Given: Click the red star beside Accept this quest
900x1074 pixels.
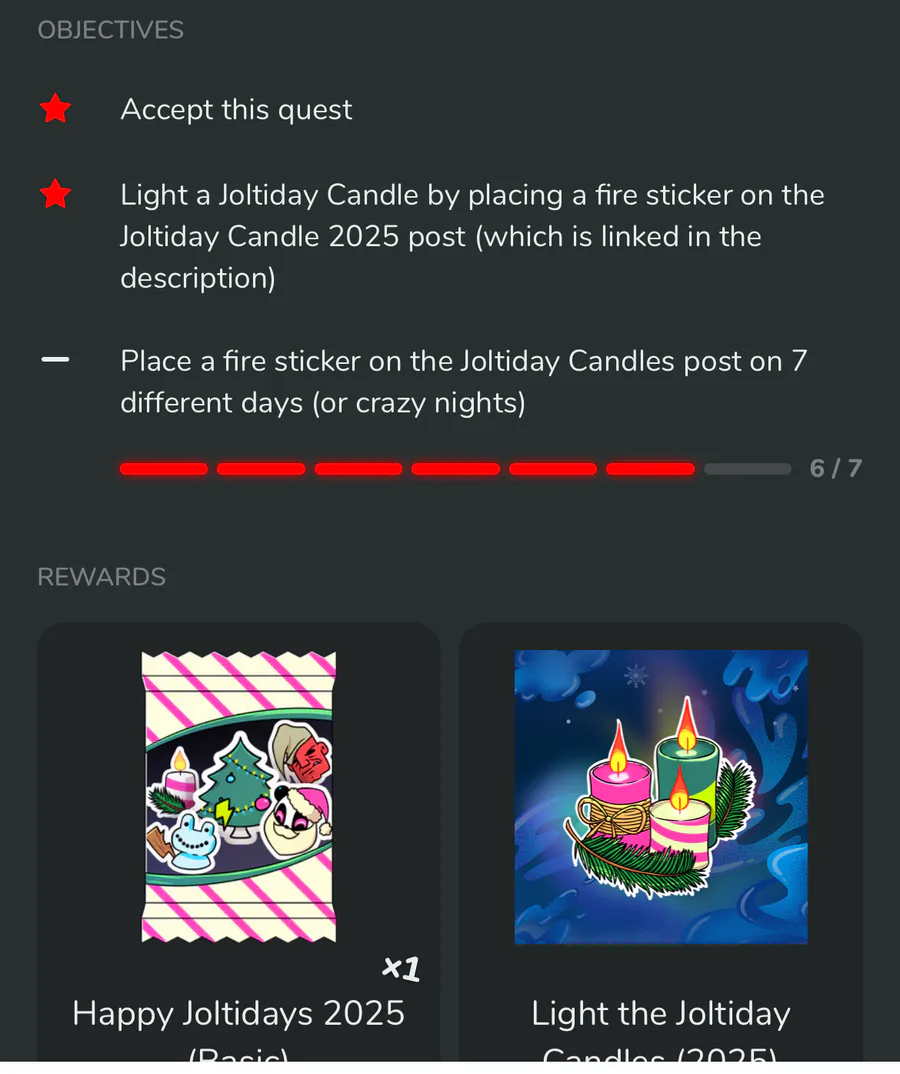Looking at the screenshot, I should click(x=55, y=109).
